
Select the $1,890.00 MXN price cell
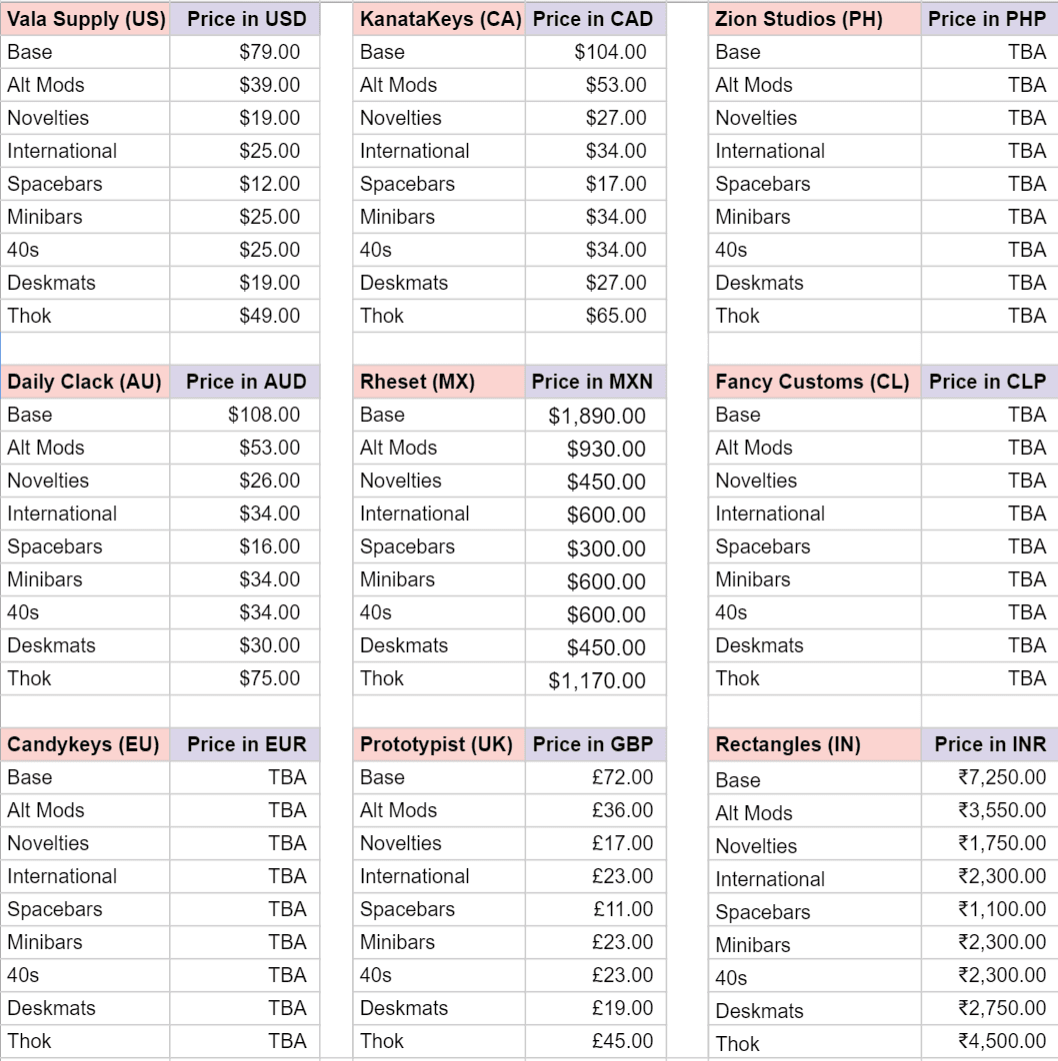pos(597,416)
